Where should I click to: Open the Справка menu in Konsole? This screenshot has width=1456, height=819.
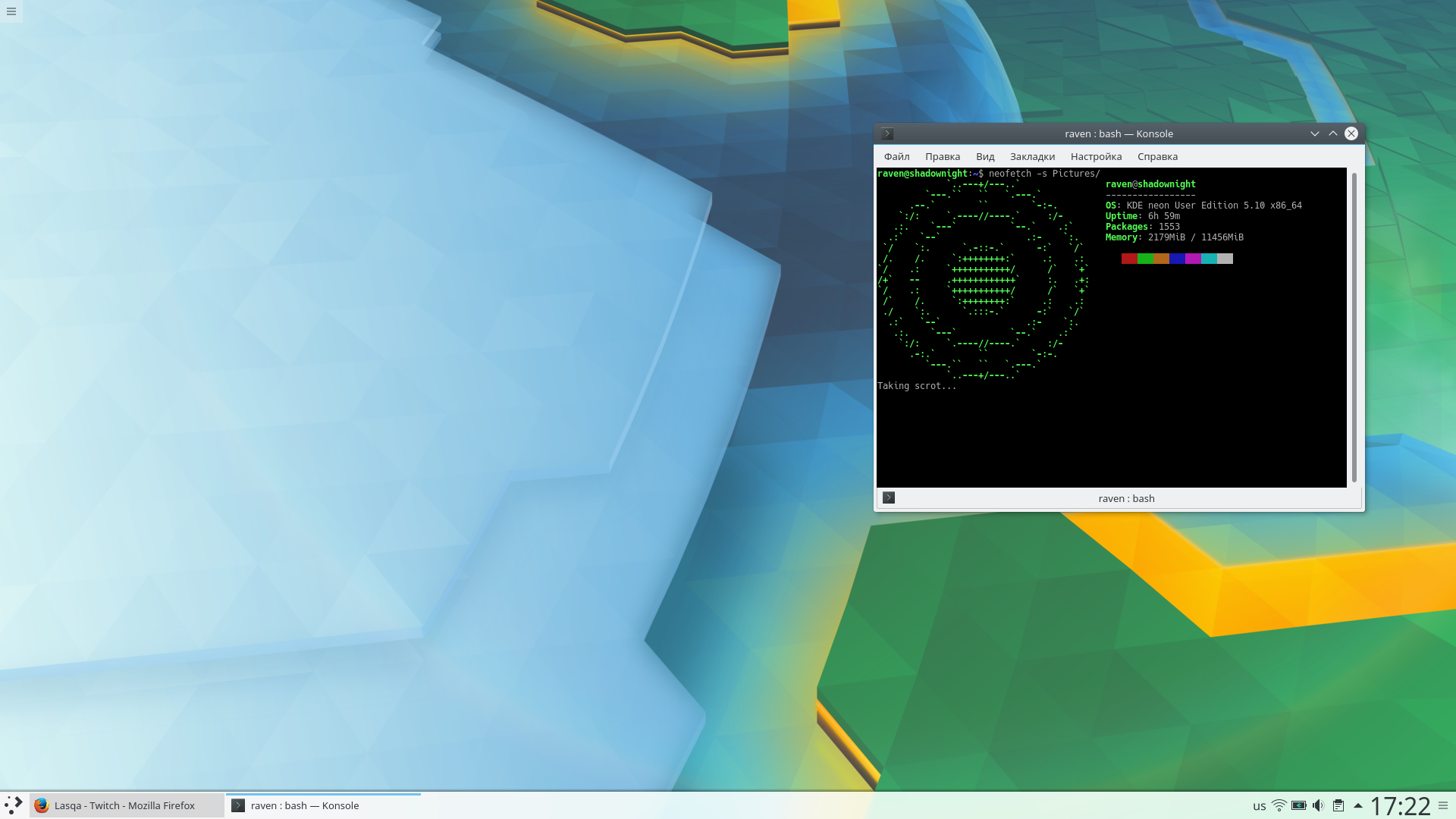tap(1157, 156)
